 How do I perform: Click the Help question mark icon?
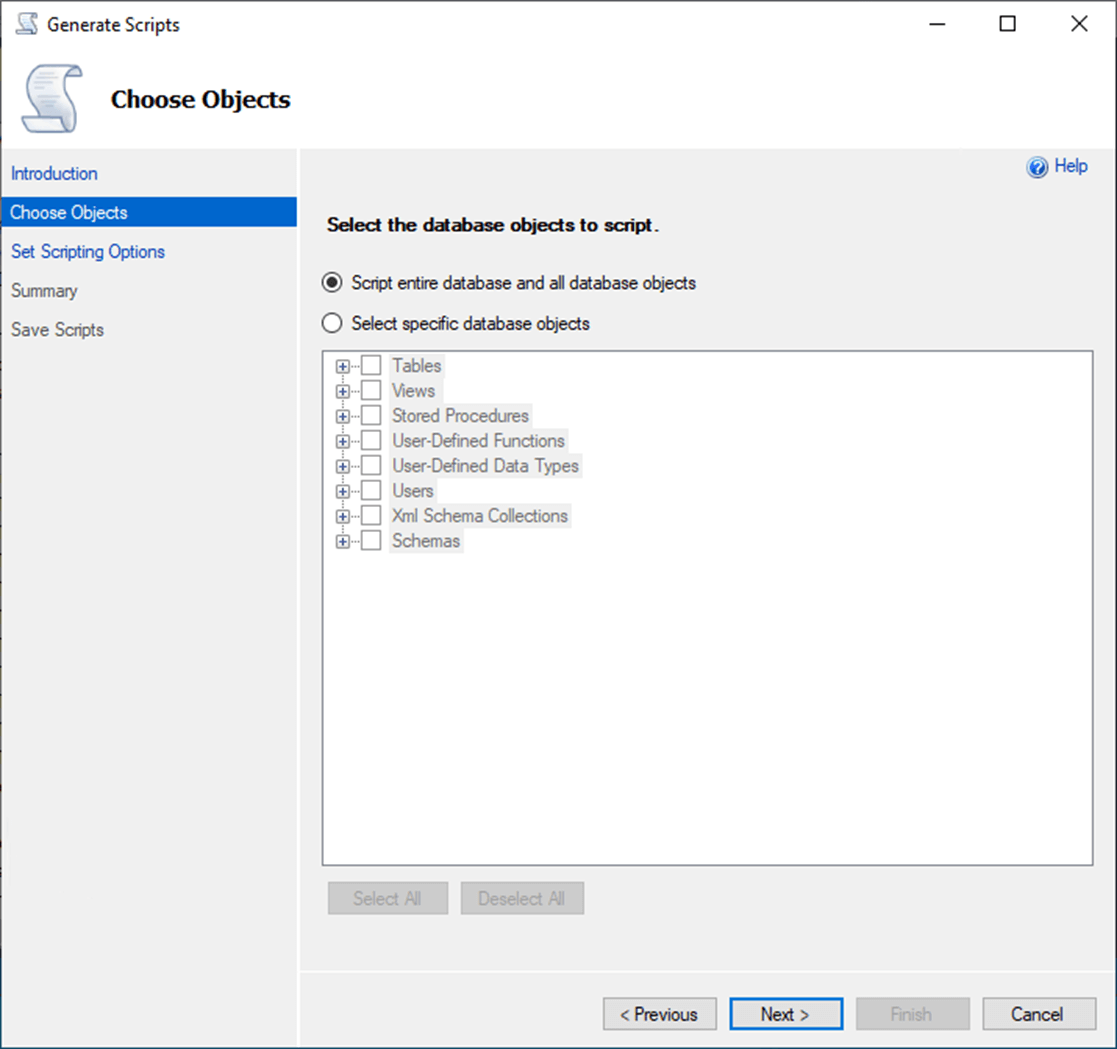(1037, 167)
